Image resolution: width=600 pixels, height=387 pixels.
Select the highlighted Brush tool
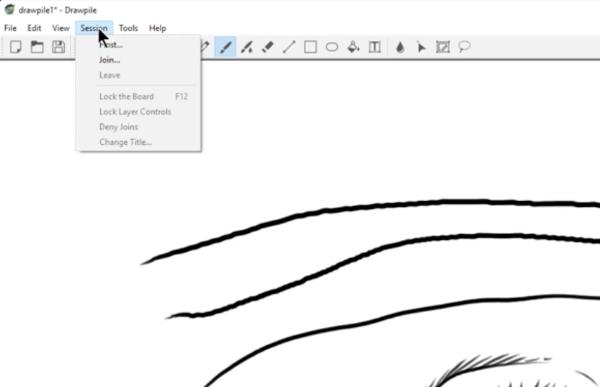[x=225, y=47]
